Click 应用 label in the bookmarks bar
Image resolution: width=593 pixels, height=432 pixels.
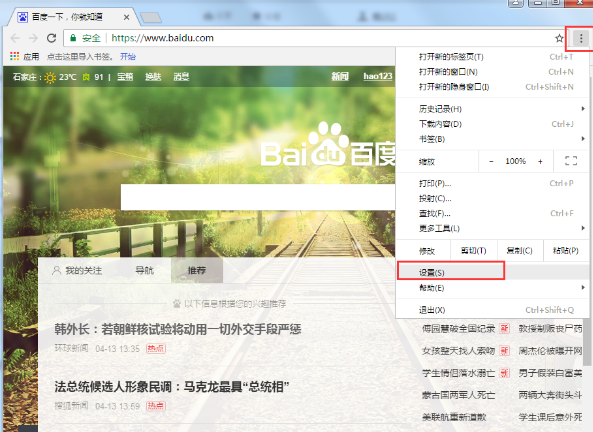[x=31, y=56]
